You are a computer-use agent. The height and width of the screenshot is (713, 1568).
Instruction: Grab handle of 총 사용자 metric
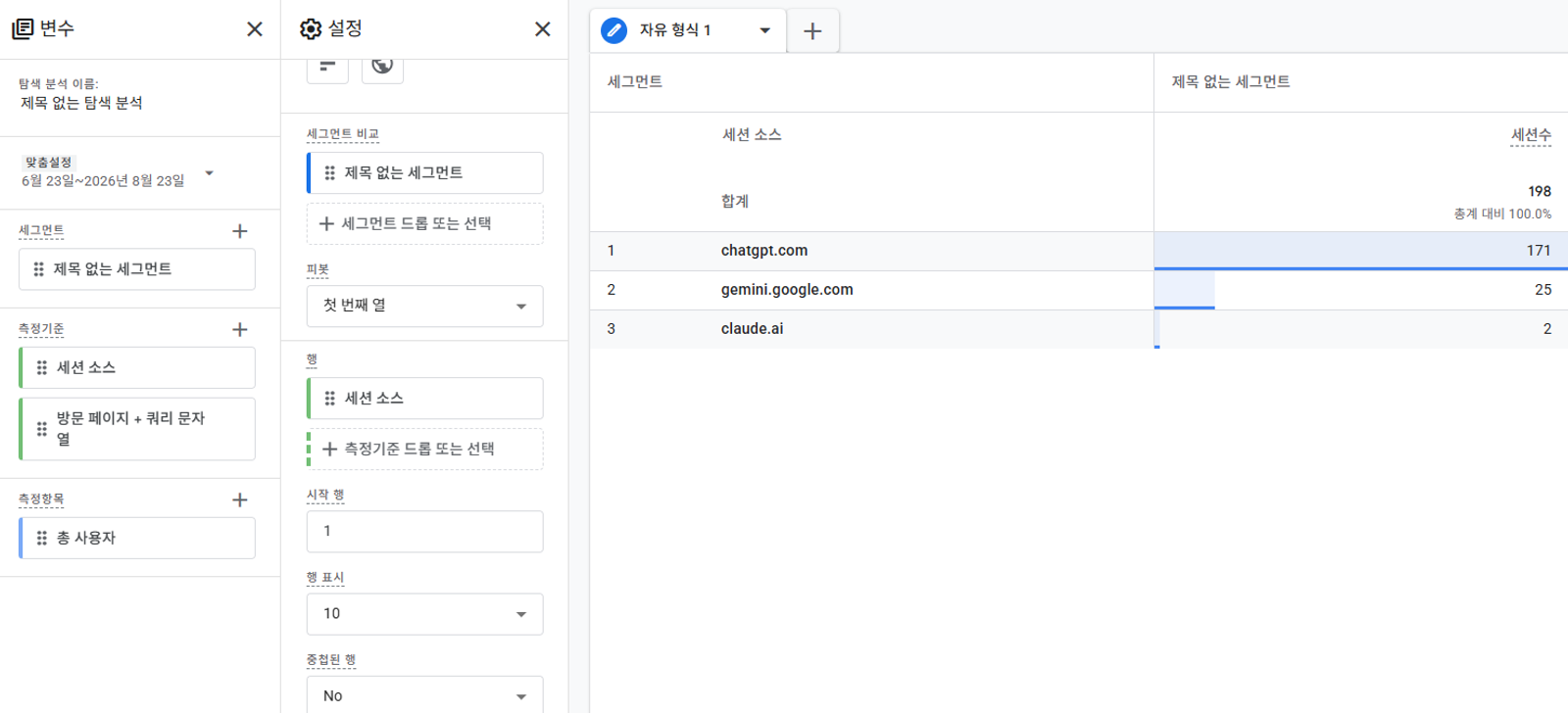pyautogui.click(x=42, y=539)
